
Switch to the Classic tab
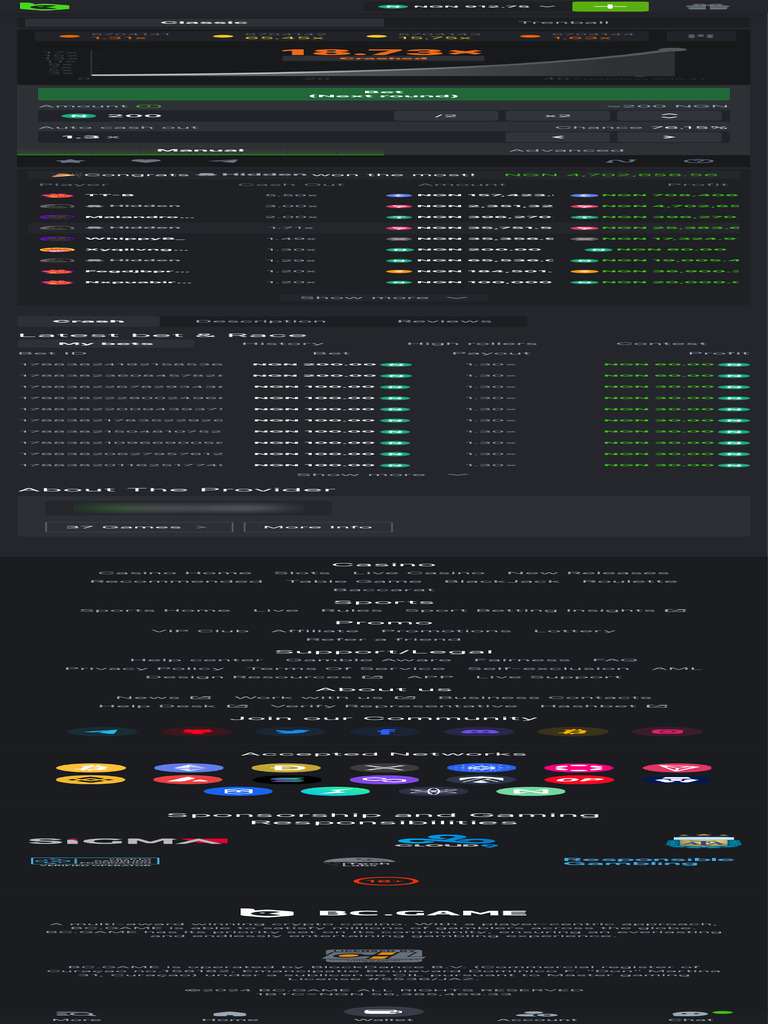(204, 23)
